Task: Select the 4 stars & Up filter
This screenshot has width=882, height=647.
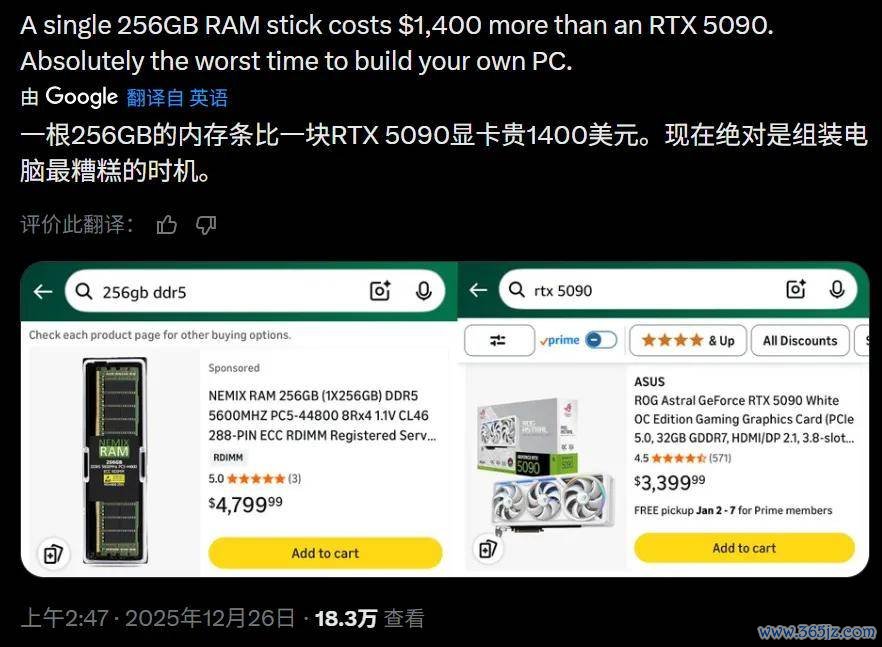Action: (687, 340)
